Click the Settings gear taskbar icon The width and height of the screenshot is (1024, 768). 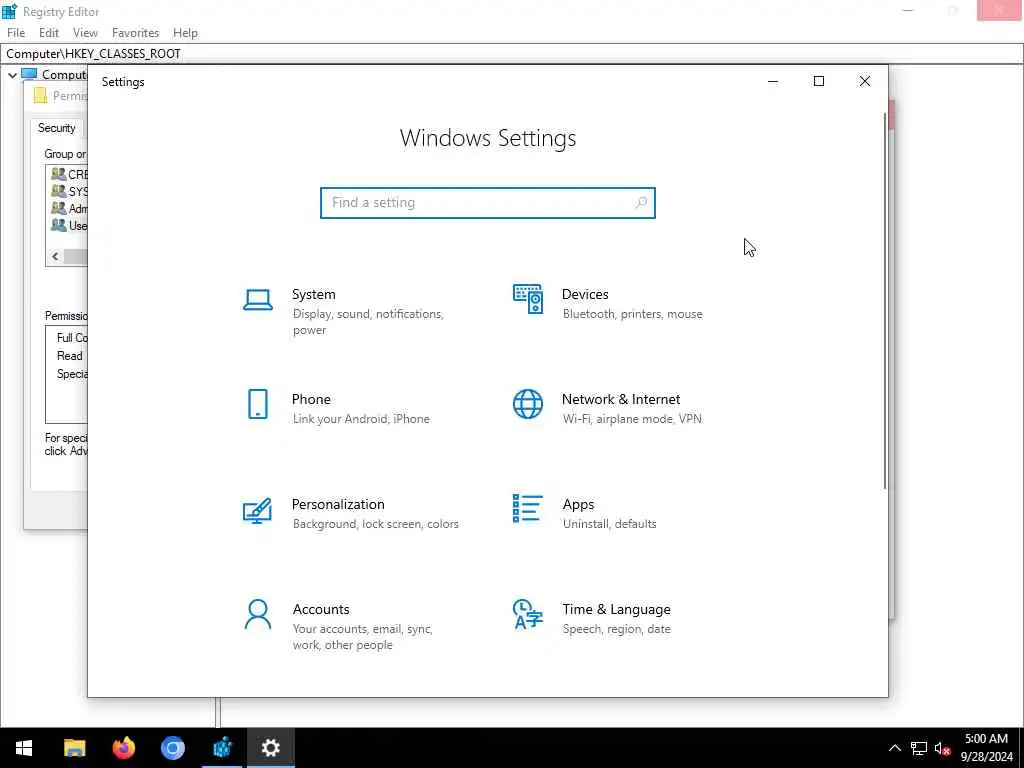(x=271, y=748)
